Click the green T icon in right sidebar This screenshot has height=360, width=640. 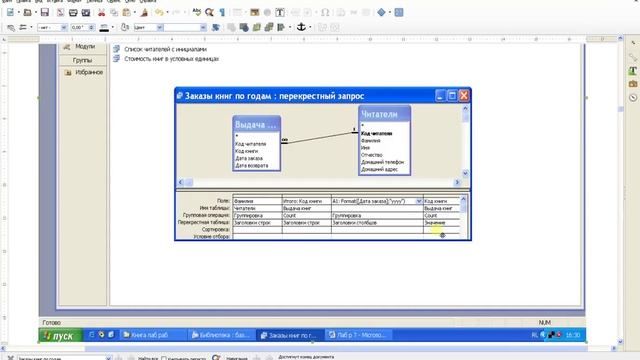(633, 71)
